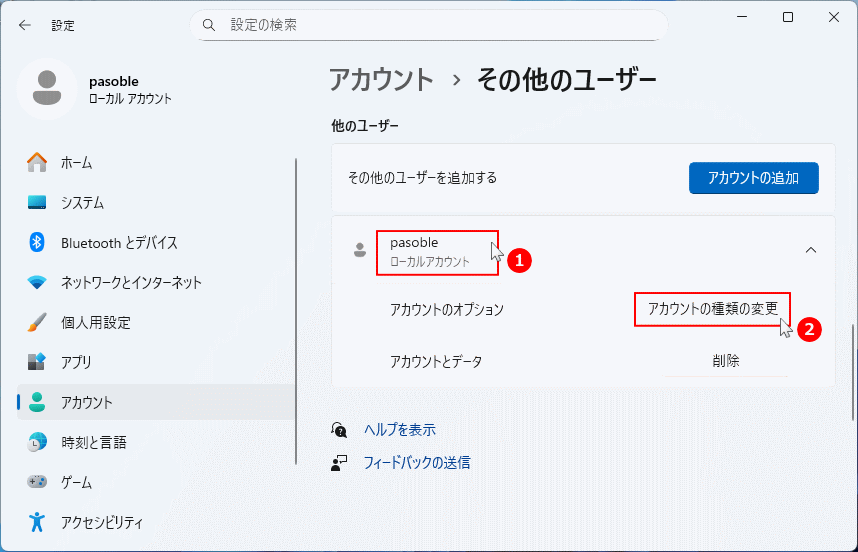This screenshot has width=858, height=552.
Task: Click the help headset icon
Action: tap(339, 430)
